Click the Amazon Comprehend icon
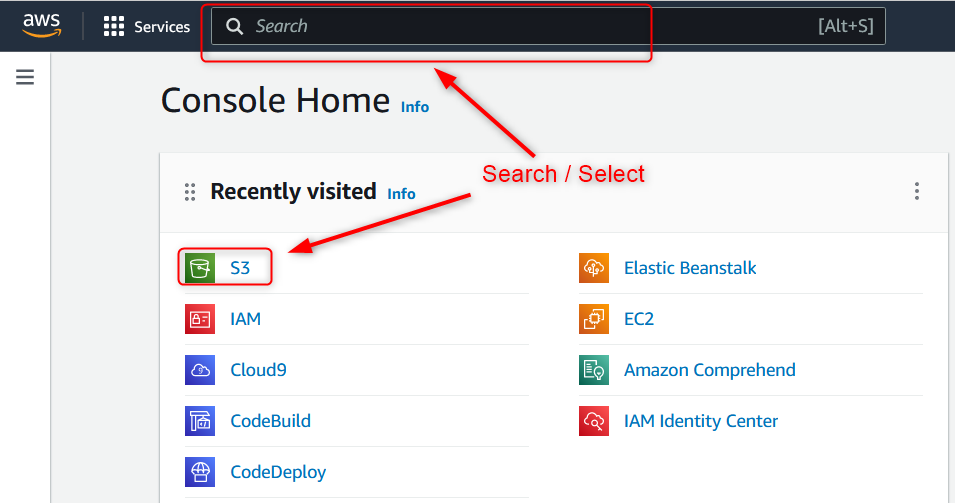Image resolution: width=955 pixels, height=503 pixels. [x=594, y=370]
